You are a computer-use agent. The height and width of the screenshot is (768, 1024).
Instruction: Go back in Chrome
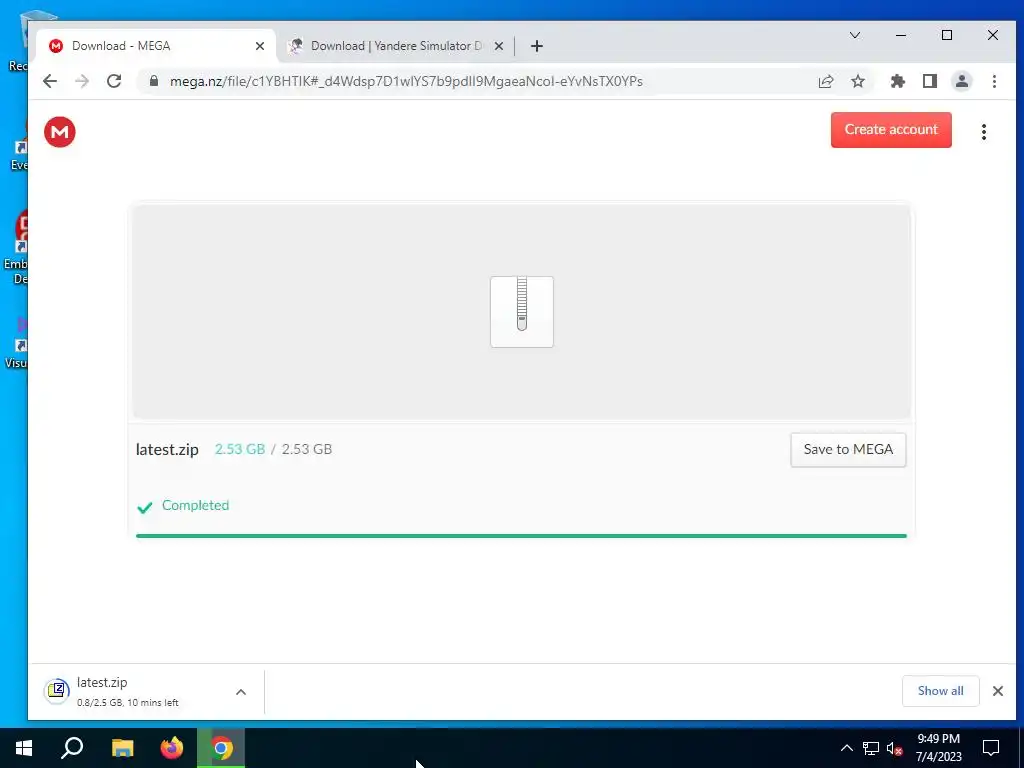tap(50, 81)
